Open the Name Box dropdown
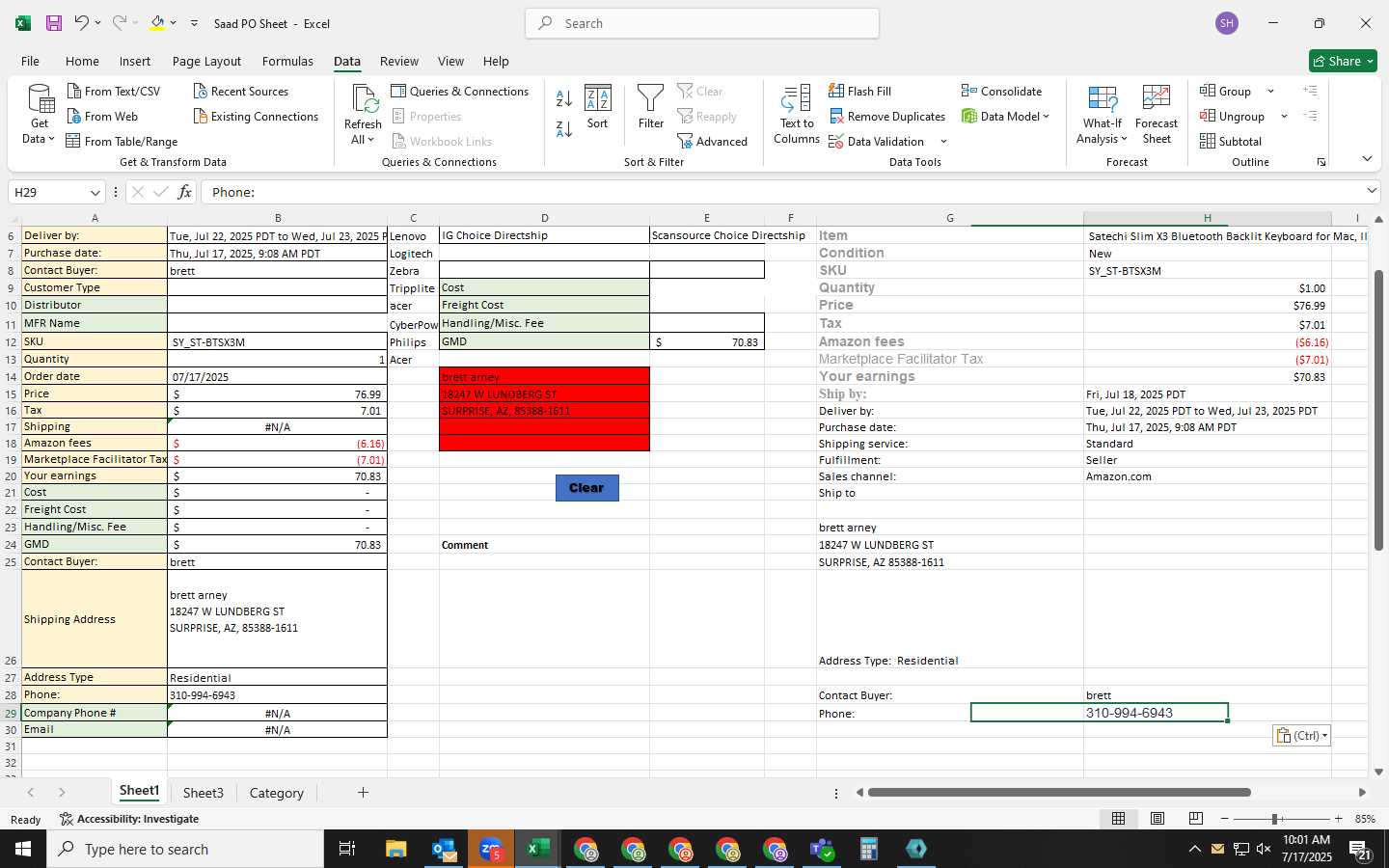This screenshot has height=868, width=1389. [95, 192]
